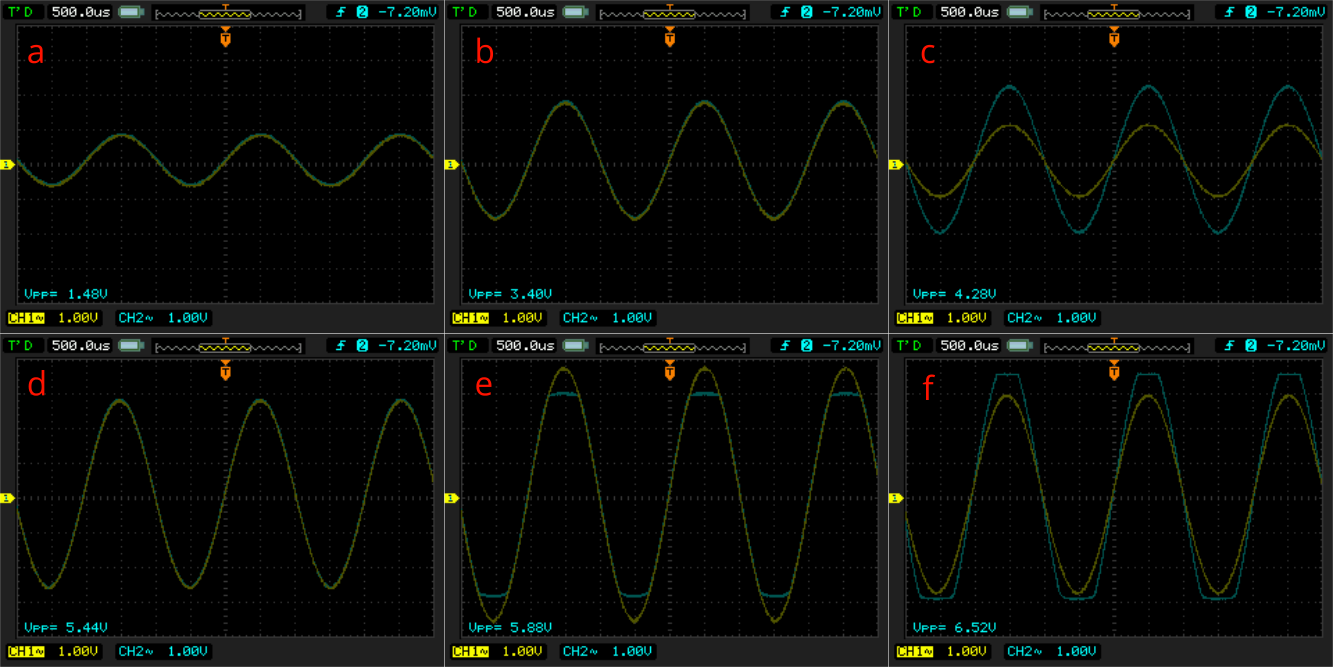Select the CH2 label in the Vpp 3.40V panel

(579, 318)
